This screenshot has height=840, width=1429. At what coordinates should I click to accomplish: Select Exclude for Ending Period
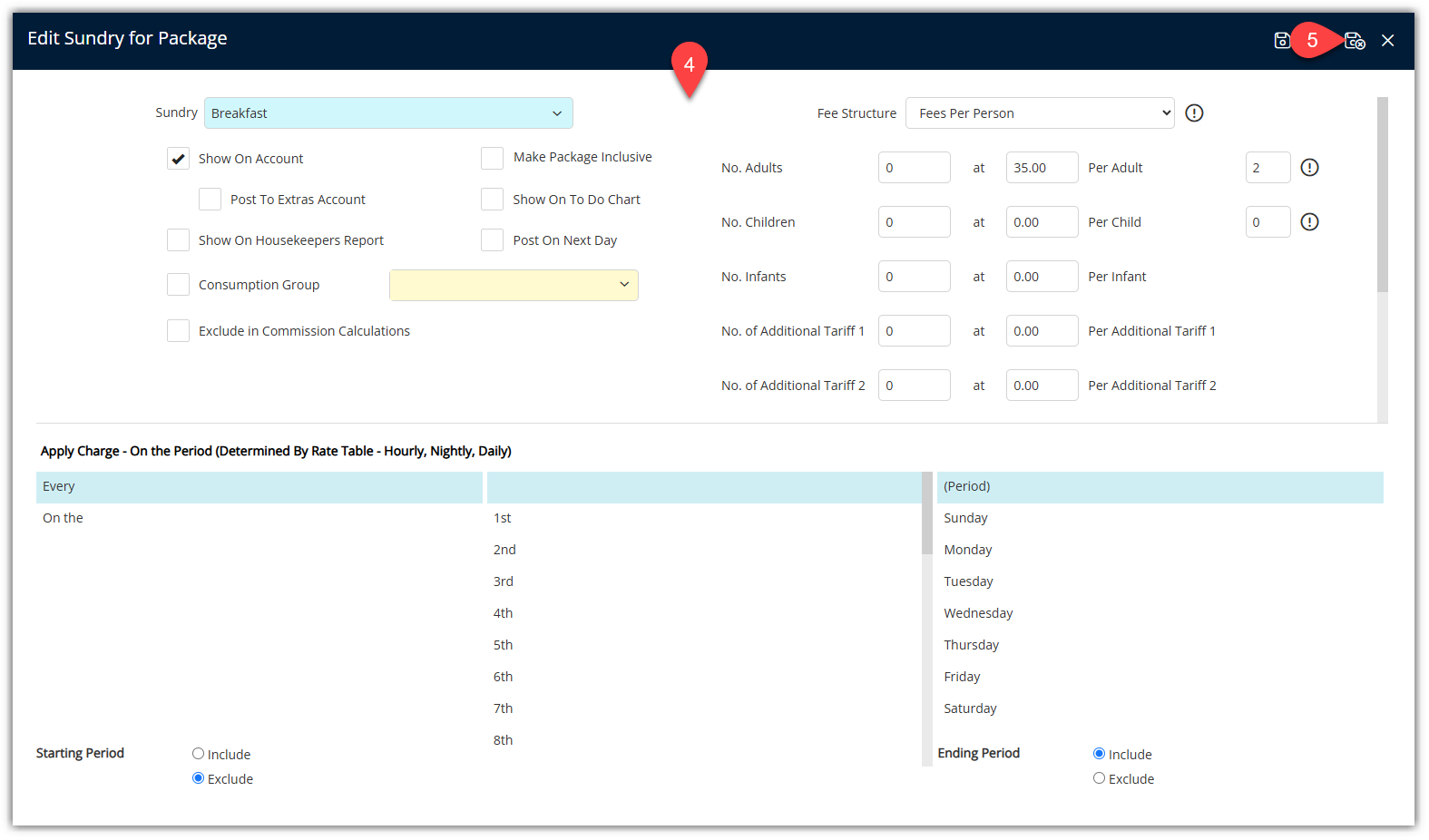click(1099, 778)
